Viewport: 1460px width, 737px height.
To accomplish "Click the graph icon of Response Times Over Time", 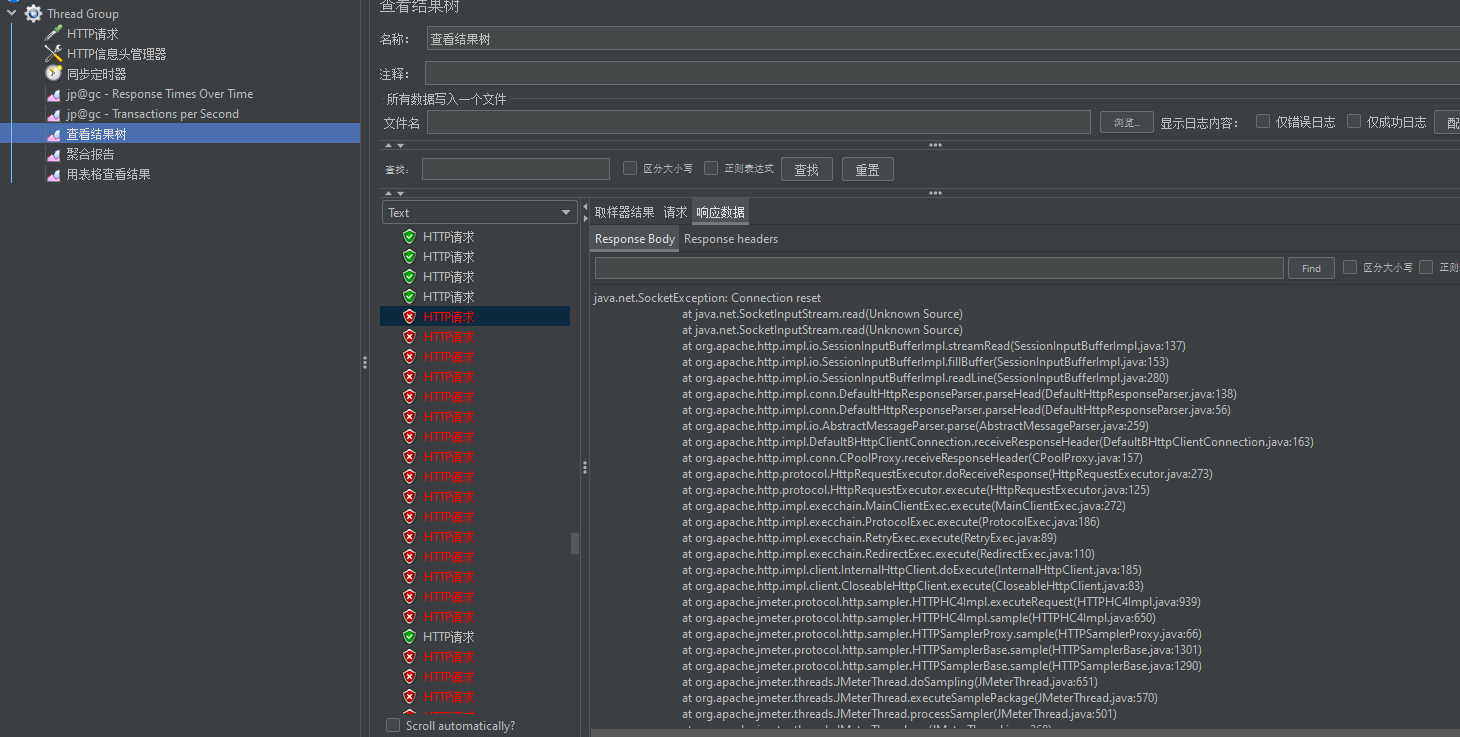I will (x=54, y=94).
